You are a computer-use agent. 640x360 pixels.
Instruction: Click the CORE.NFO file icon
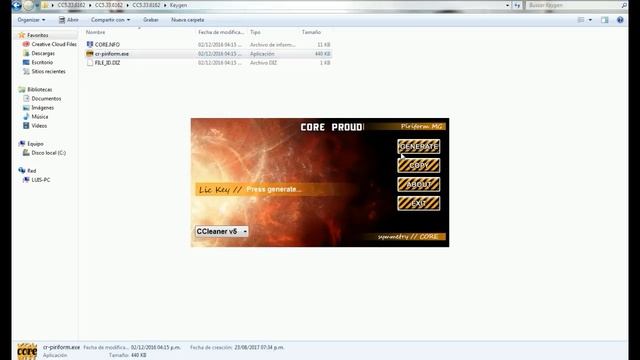pyautogui.click(x=90, y=44)
